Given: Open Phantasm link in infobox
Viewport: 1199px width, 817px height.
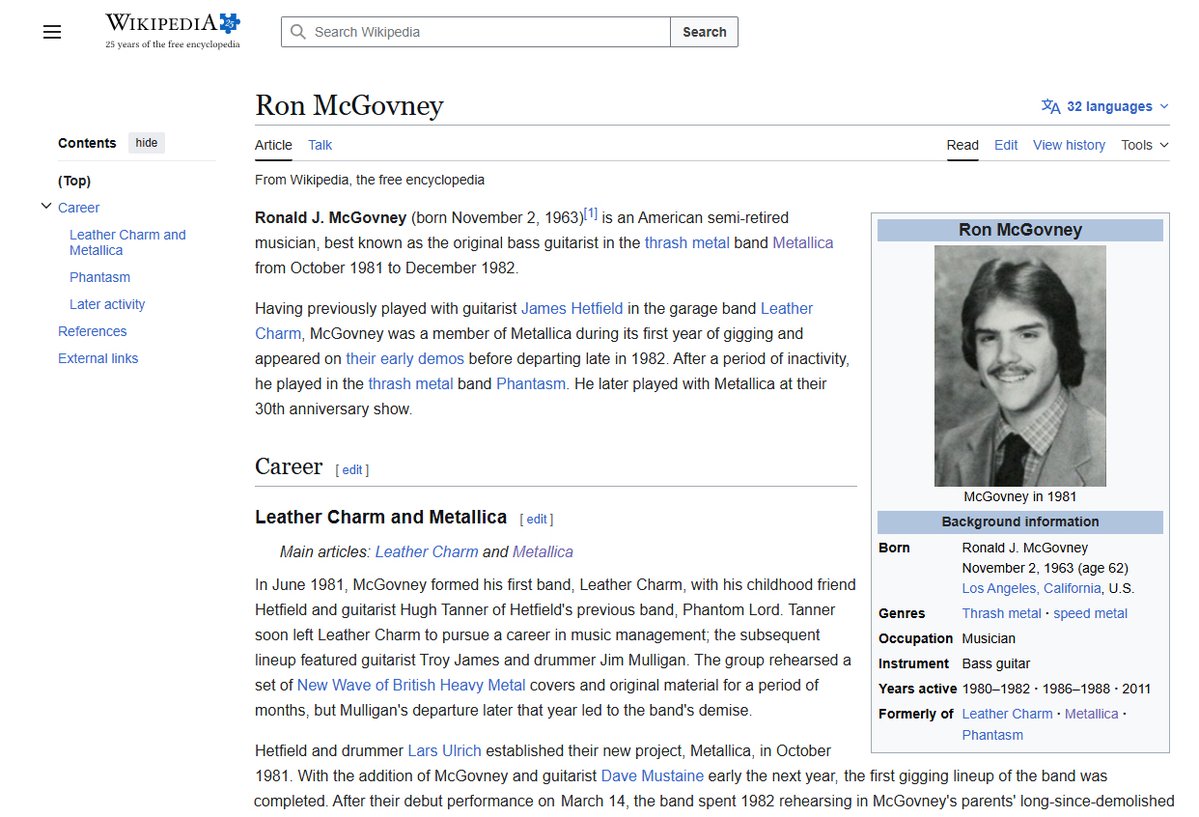Looking at the screenshot, I should point(993,735).
